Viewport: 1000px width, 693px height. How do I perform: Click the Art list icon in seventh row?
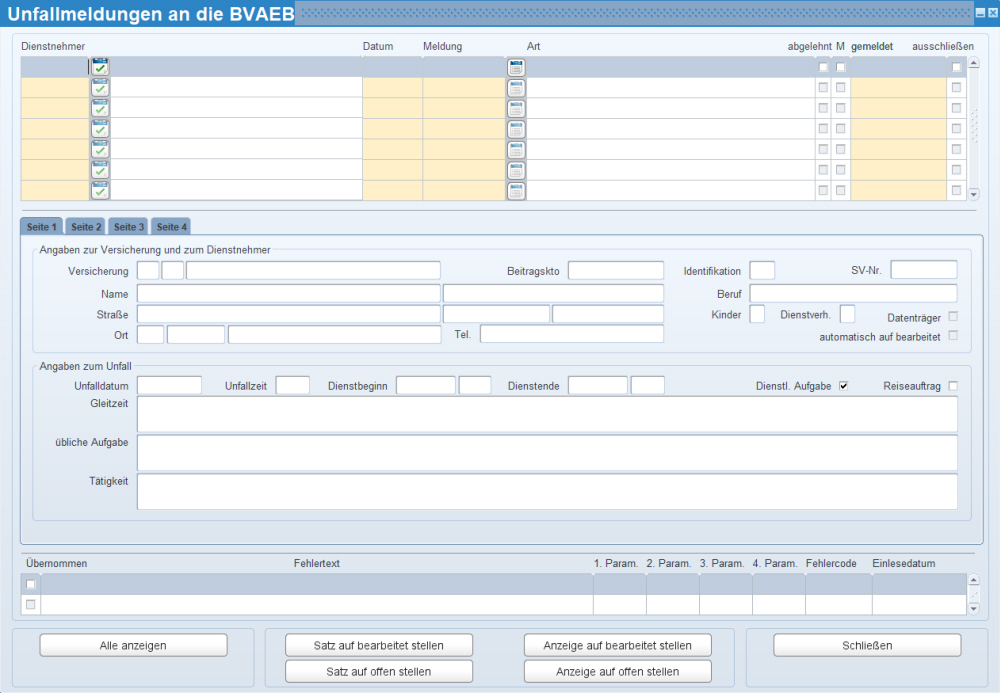pyautogui.click(x=517, y=190)
